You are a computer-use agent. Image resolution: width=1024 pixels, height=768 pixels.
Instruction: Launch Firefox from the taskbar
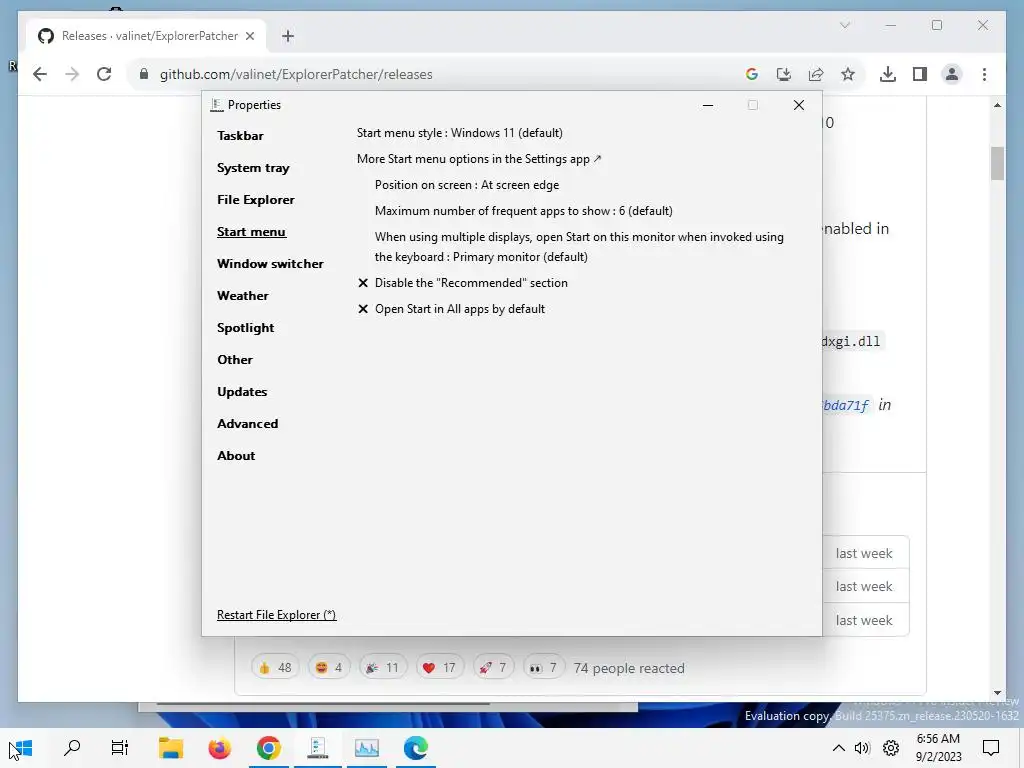coord(219,748)
